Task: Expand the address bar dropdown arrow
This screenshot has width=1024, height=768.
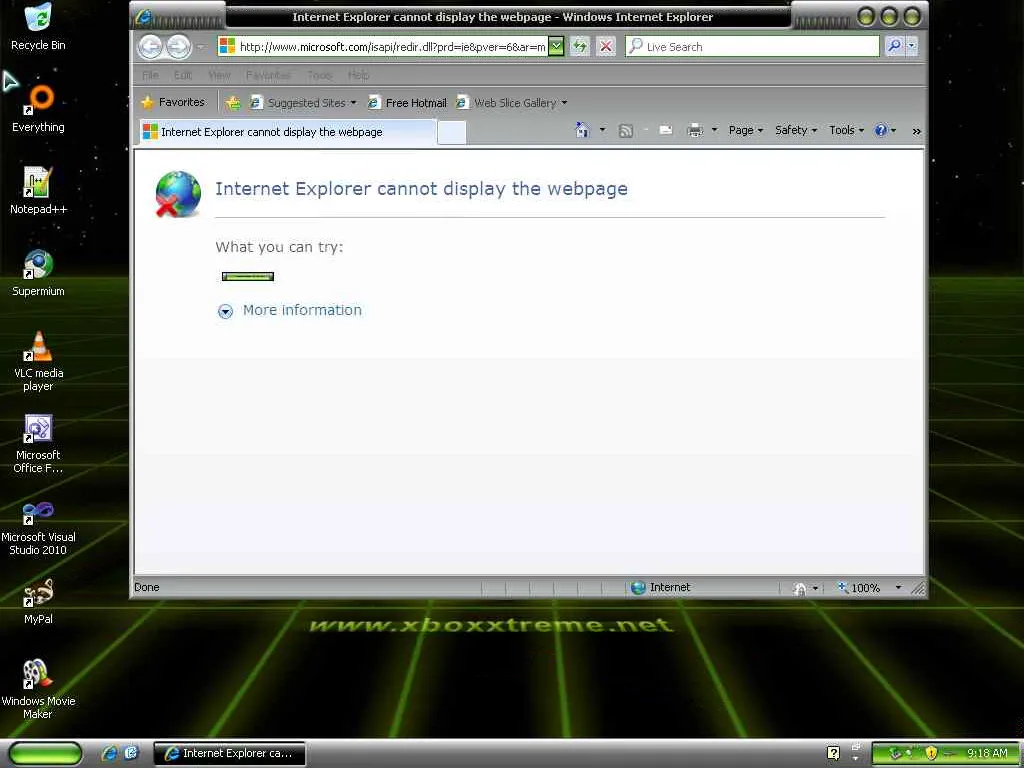Action: click(x=555, y=46)
